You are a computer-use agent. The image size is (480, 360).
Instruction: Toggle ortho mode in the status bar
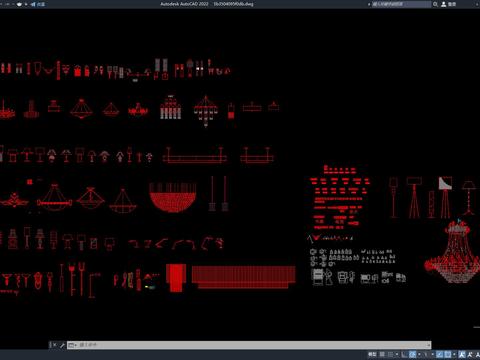404,354
